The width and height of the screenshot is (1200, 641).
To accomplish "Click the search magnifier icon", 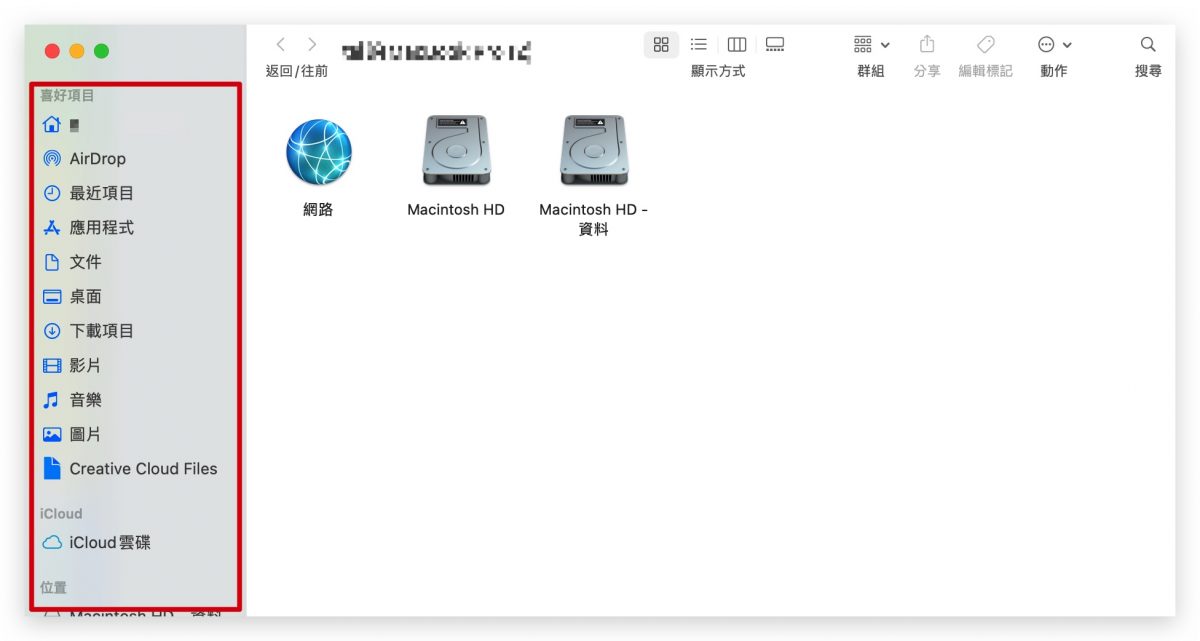I will point(1148,45).
